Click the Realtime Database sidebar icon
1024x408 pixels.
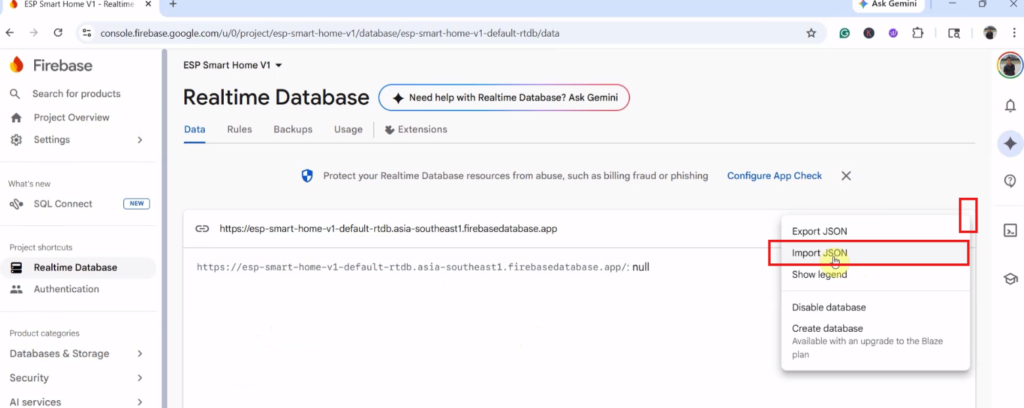(x=16, y=268)
